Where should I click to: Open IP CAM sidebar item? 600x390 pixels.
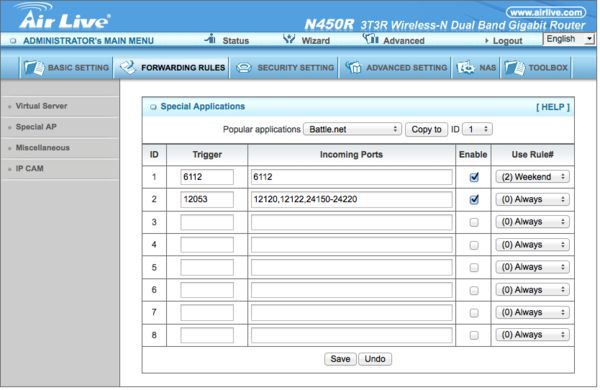29,168
